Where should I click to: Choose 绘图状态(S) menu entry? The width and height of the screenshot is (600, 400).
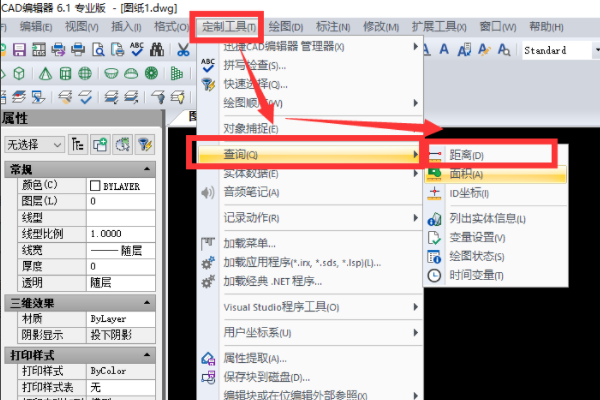tap(496, 256)
